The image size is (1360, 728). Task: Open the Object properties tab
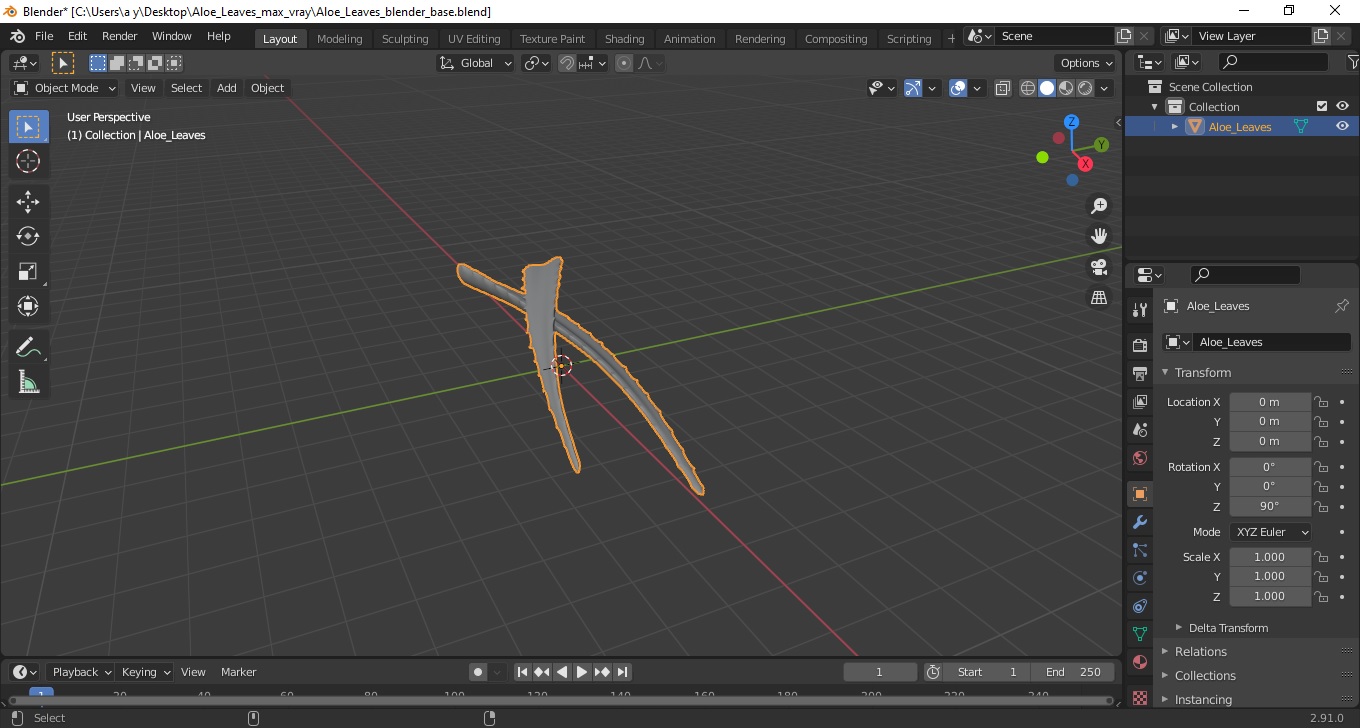click(1139, 494)
